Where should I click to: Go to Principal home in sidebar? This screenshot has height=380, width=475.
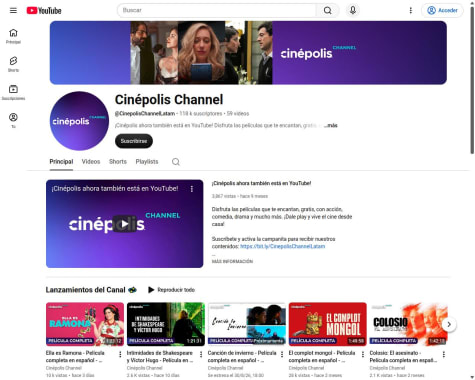tap(13, 36)
